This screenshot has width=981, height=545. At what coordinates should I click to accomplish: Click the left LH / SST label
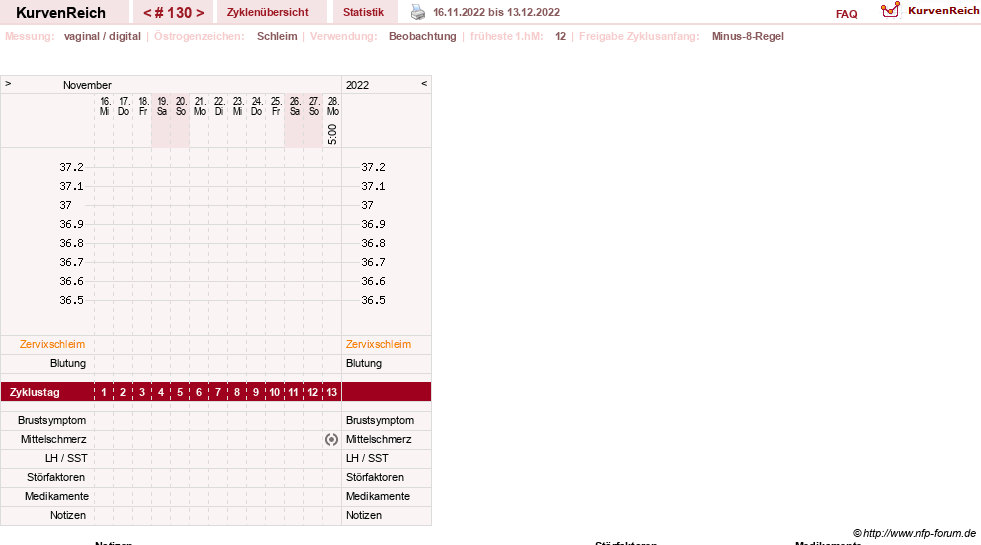tap(66, 458)
